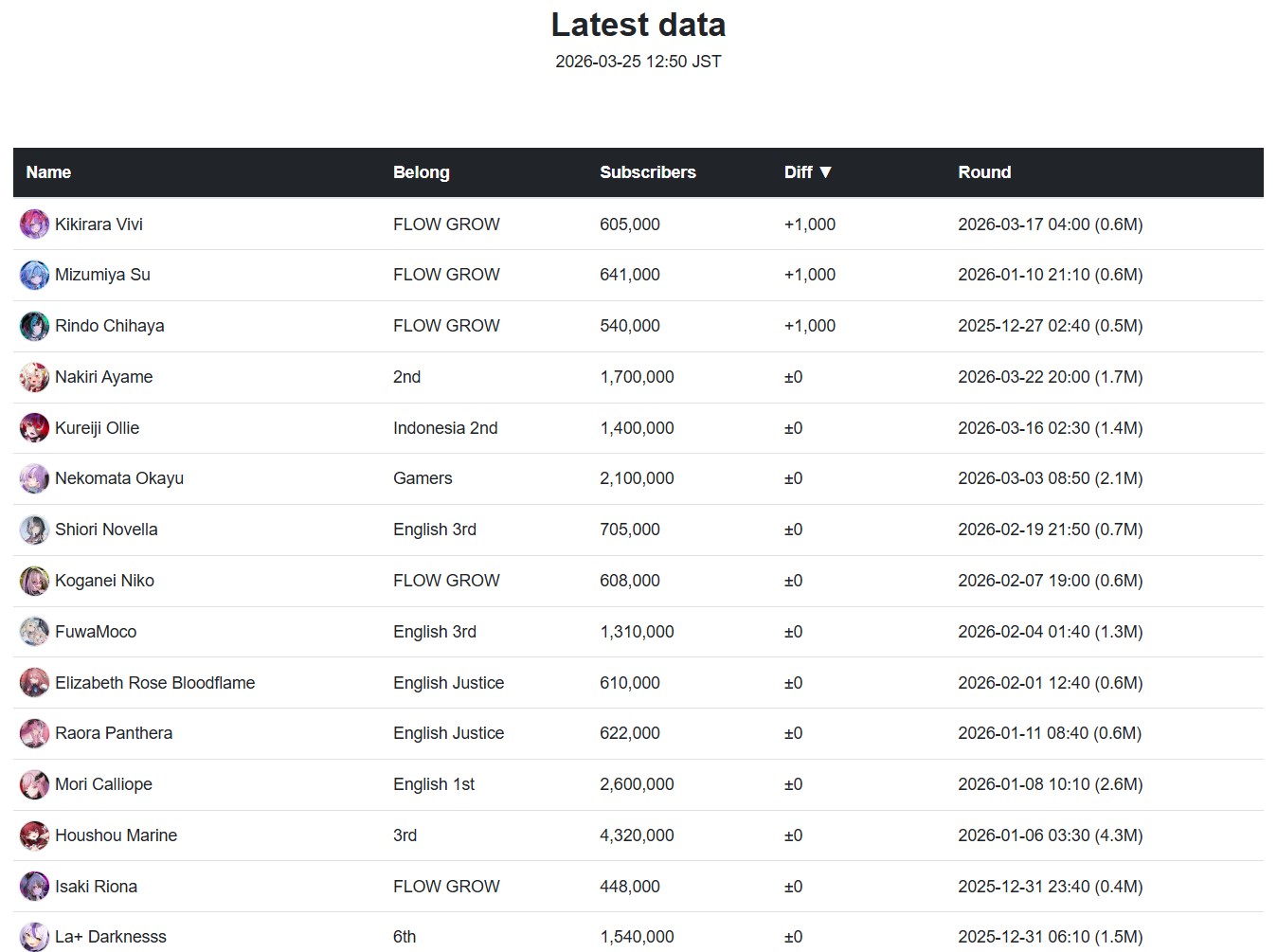Click Nakiri Ayame's 2nd belong cell
Screen dimensions: 1277x952
click(x=407, y=377)
